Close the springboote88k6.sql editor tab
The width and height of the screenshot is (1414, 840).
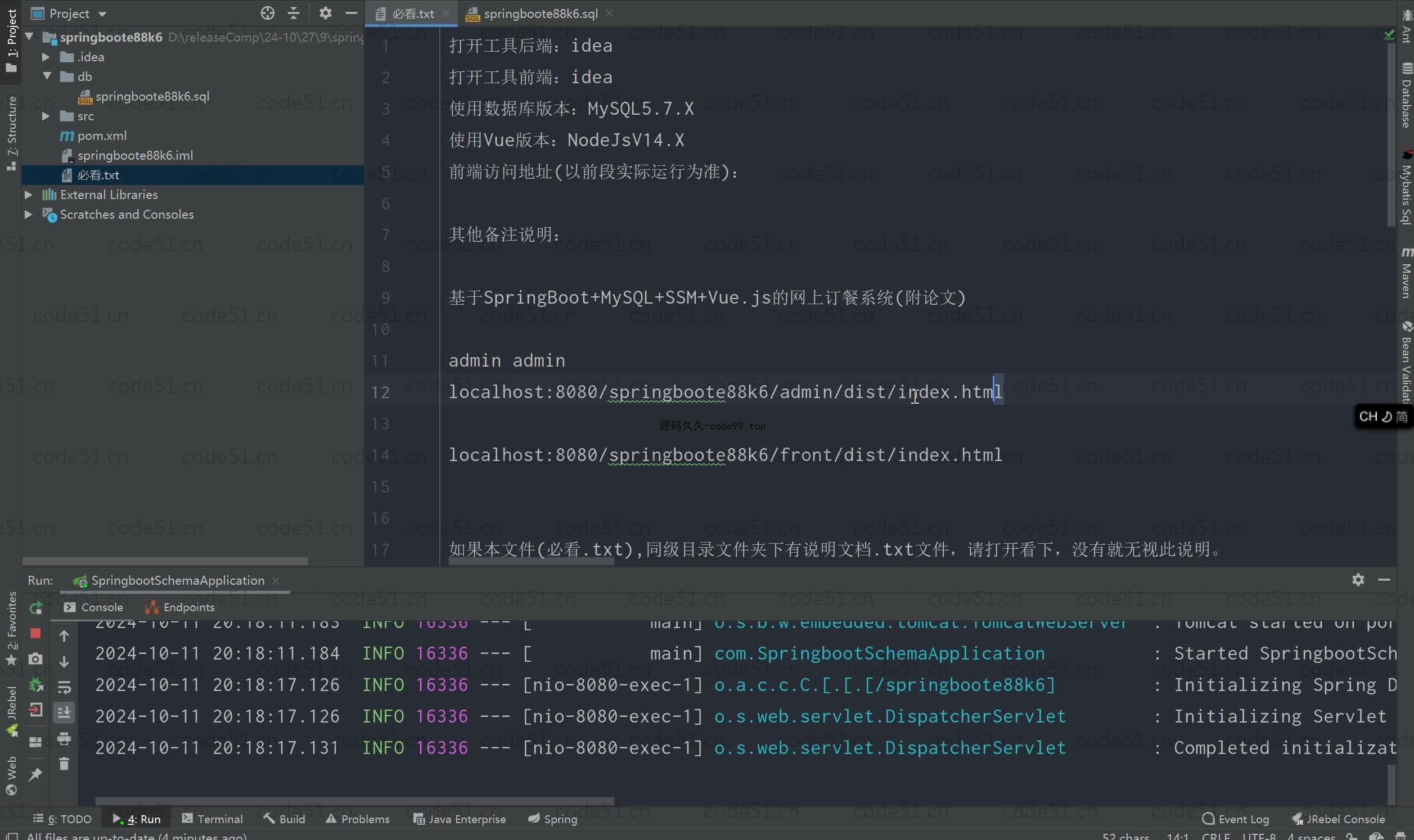coord(609,13)
